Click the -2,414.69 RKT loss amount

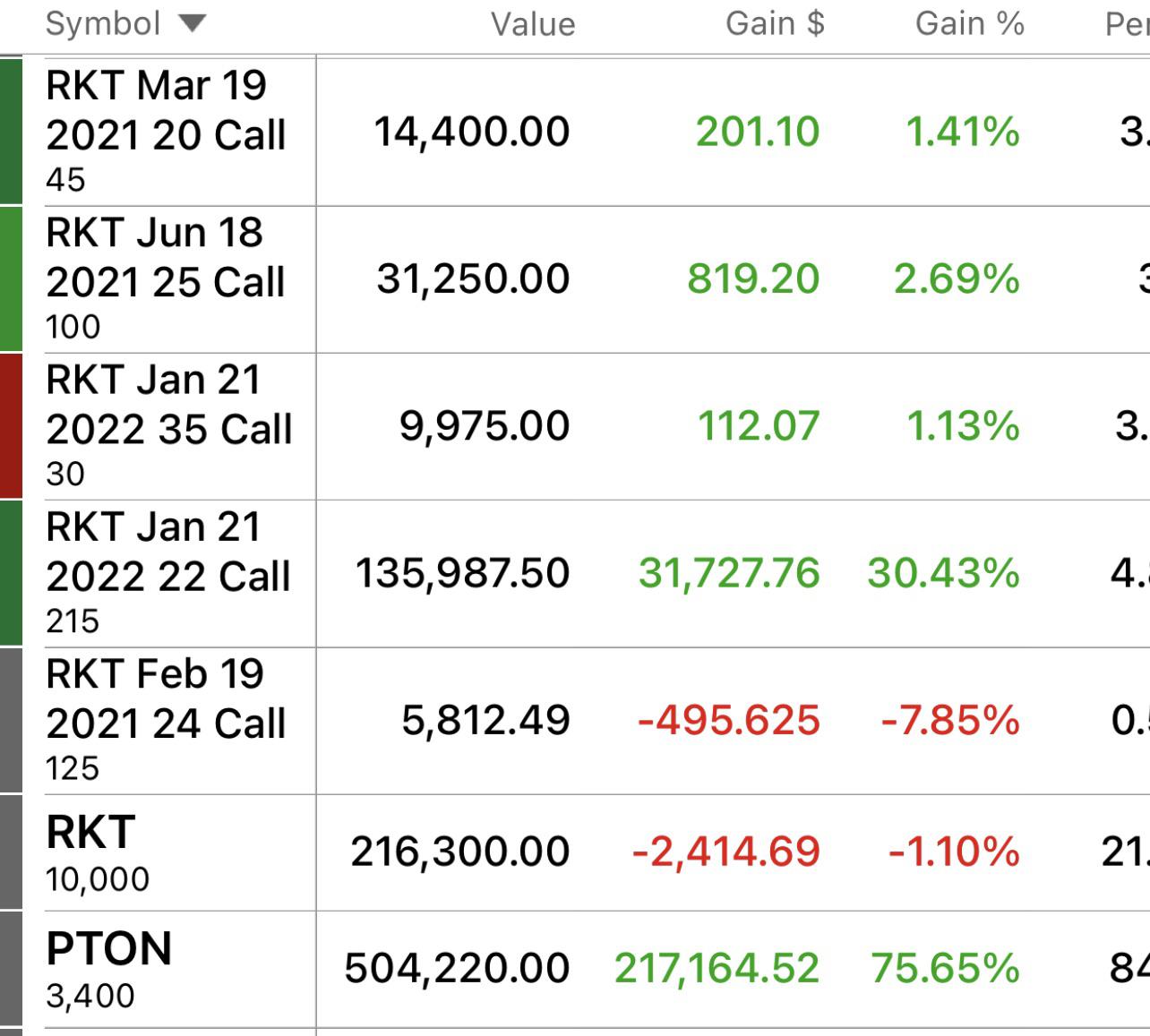pos(725,852)
